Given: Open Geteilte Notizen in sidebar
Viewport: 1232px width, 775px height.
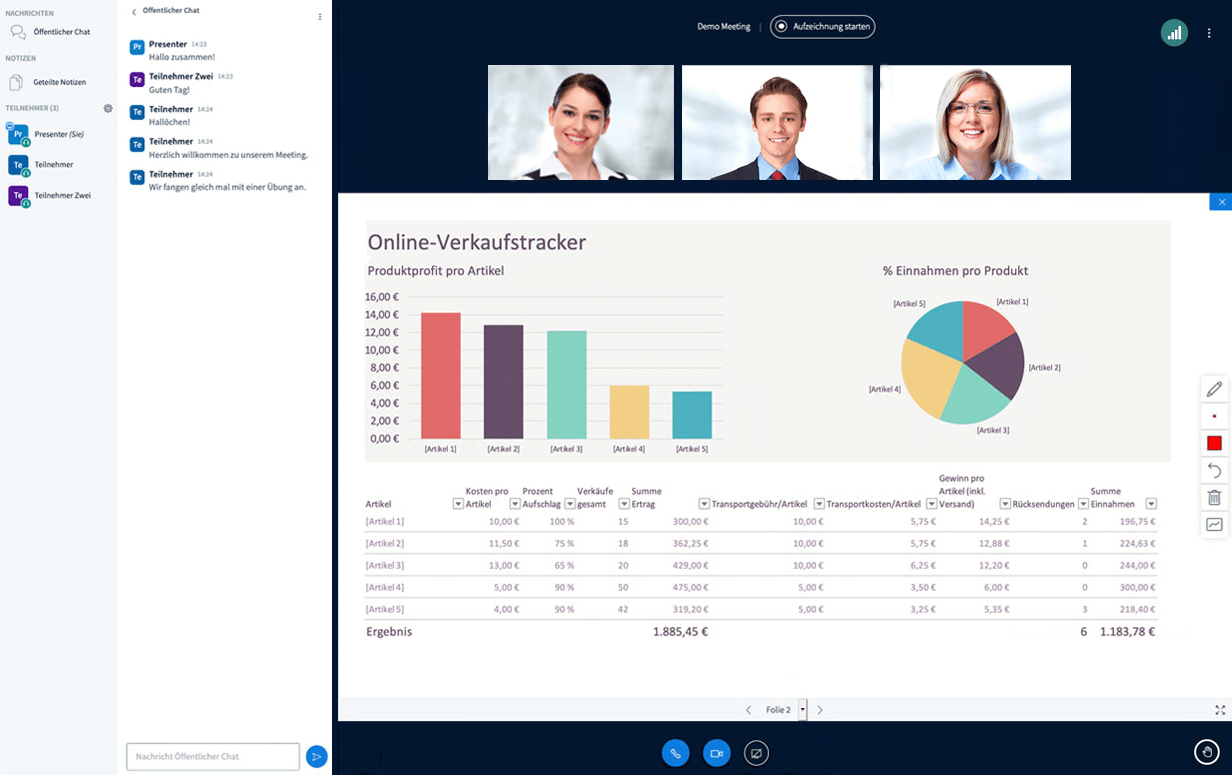Looking at the screenshot, I should [x=59, y=82].
